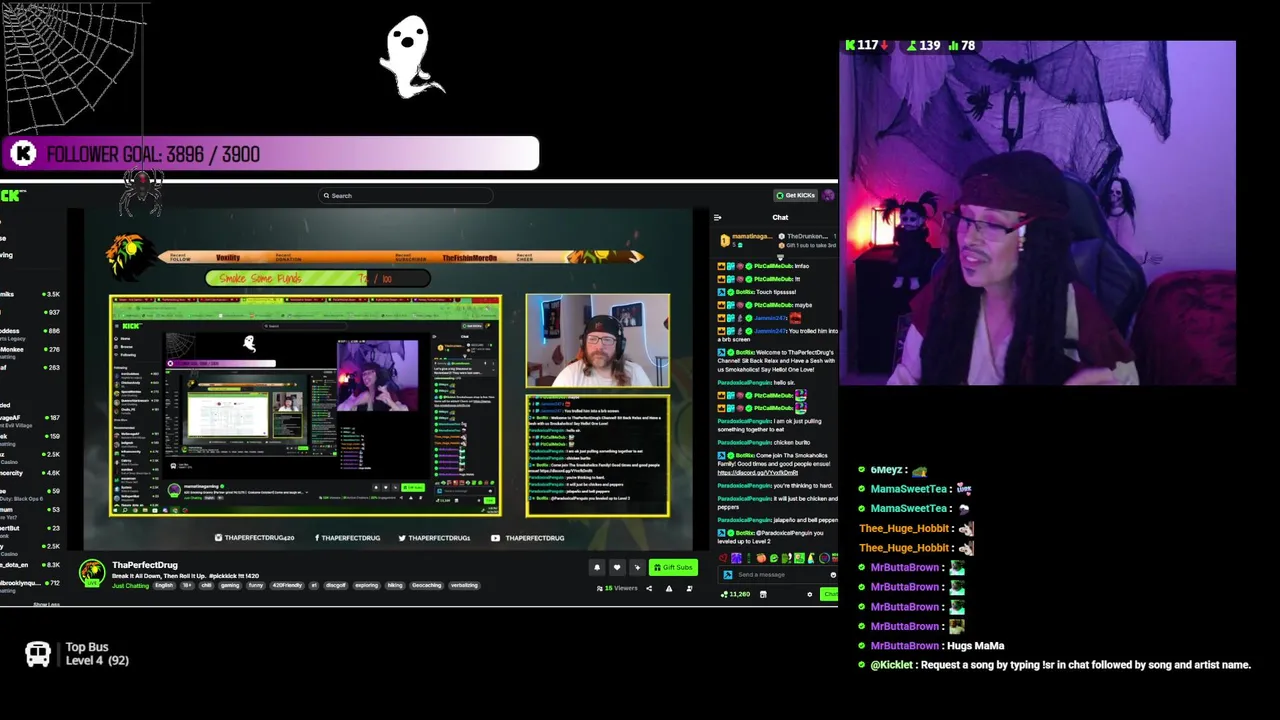Click the Chat panel heading
The height and width of the screenshot is (720, 1280).
[x=780, y=218]
